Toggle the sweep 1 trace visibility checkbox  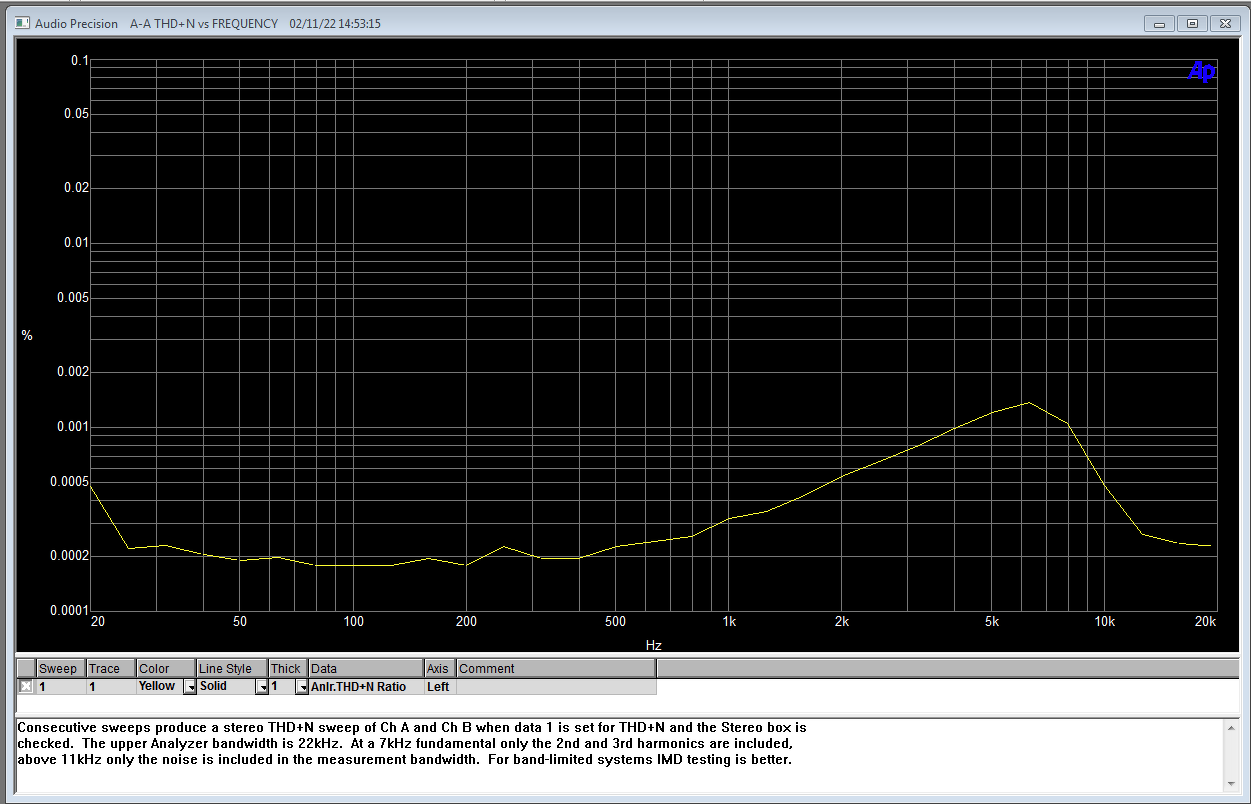click(26, 686)
